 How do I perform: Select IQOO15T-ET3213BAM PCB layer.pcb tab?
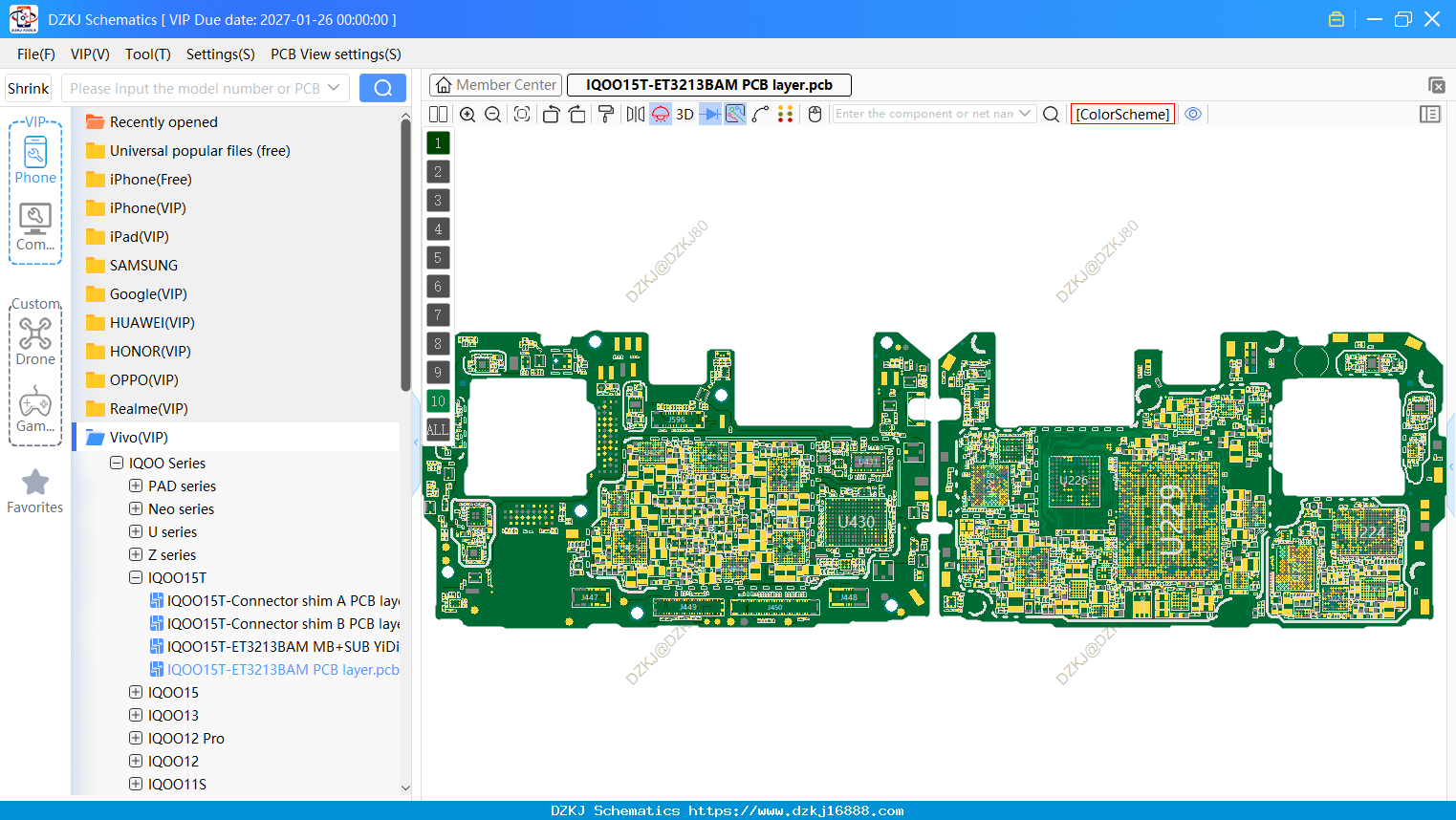coord(708,85)
